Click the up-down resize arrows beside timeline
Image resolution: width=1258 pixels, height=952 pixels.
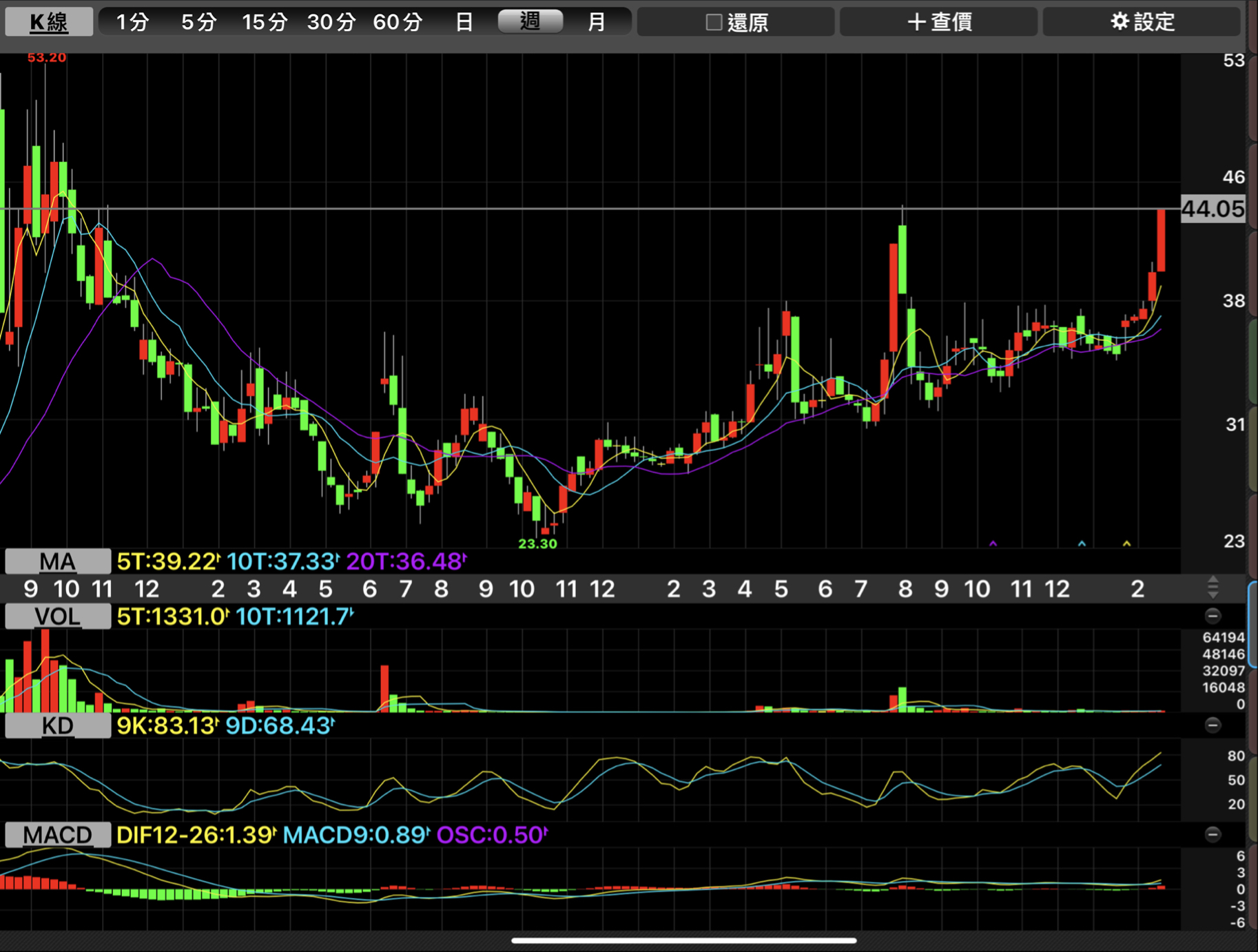coord(1213,588)
